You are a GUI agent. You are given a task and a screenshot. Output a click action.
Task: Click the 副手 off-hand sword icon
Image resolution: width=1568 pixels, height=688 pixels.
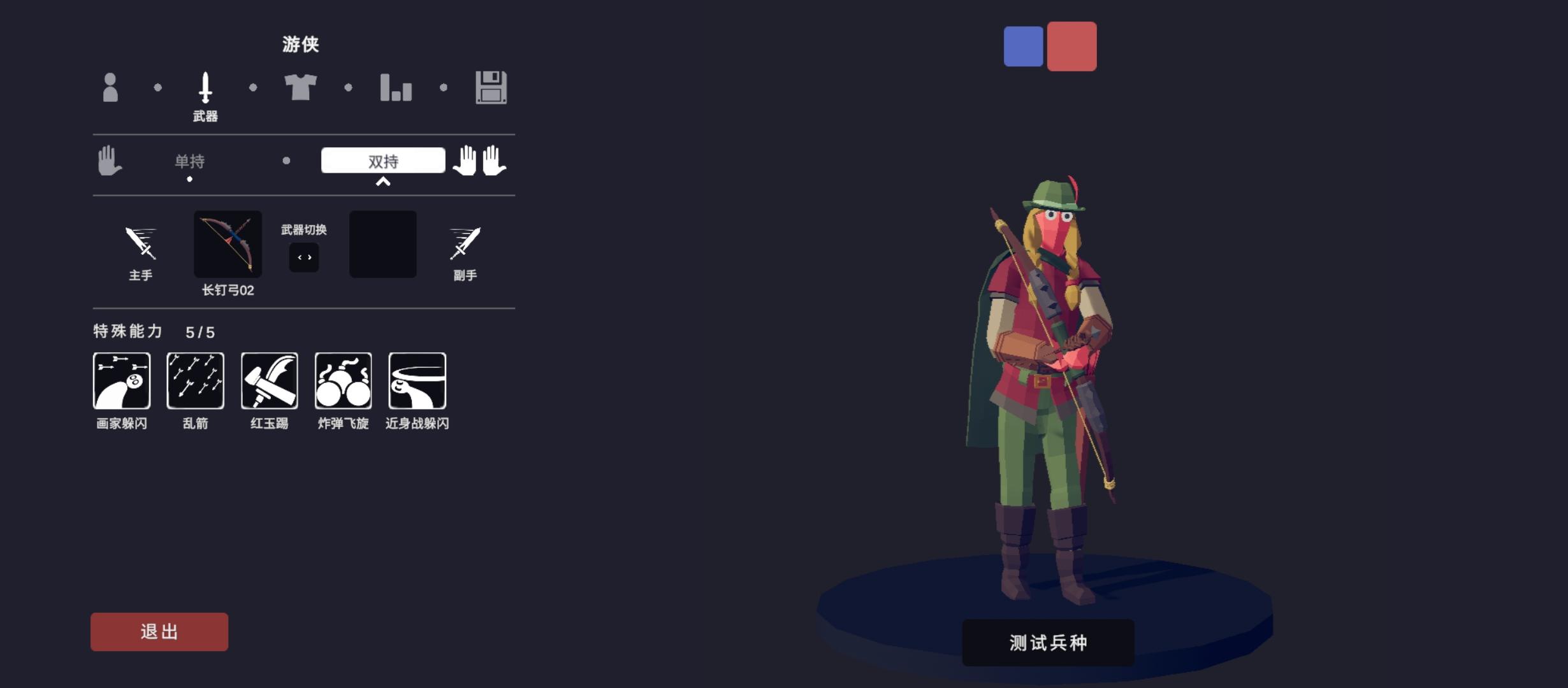[x=465, y=243]
